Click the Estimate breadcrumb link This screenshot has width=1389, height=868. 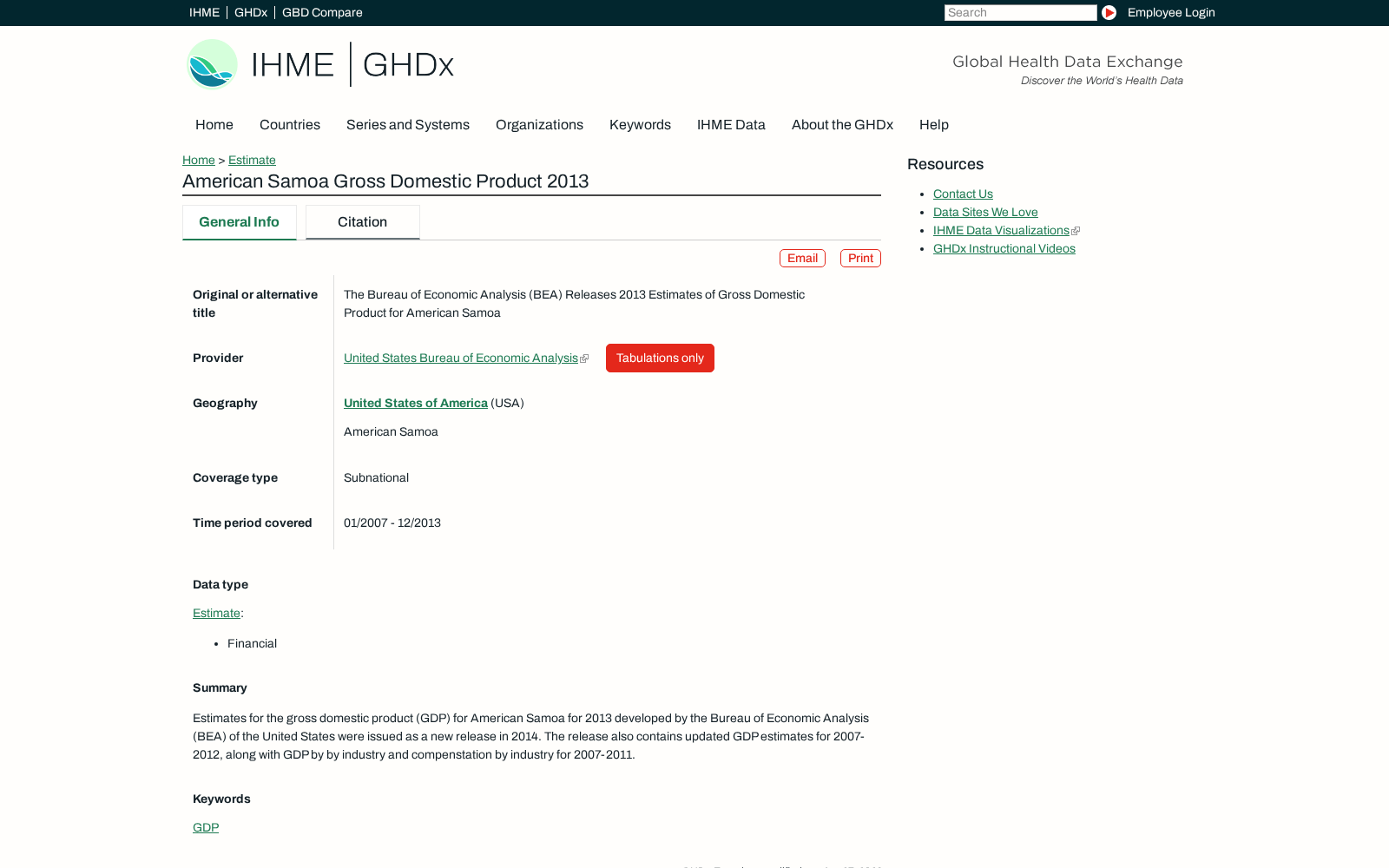(252, 160)
